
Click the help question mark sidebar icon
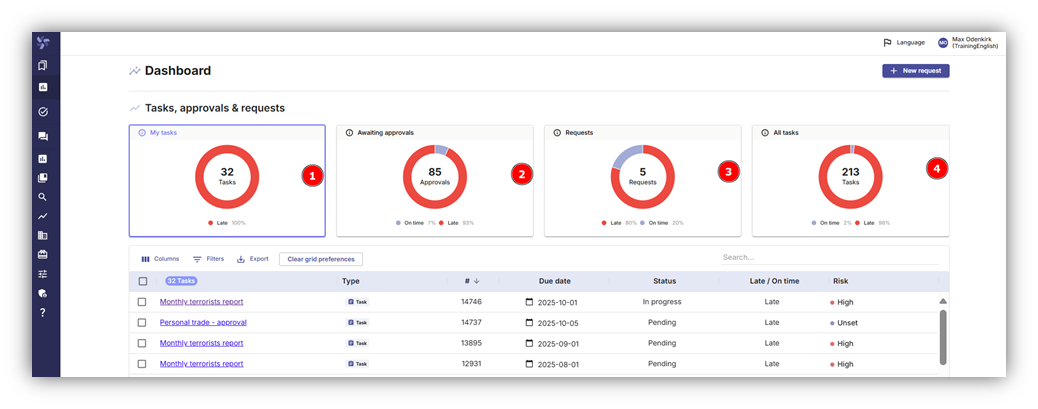[43, 312]
